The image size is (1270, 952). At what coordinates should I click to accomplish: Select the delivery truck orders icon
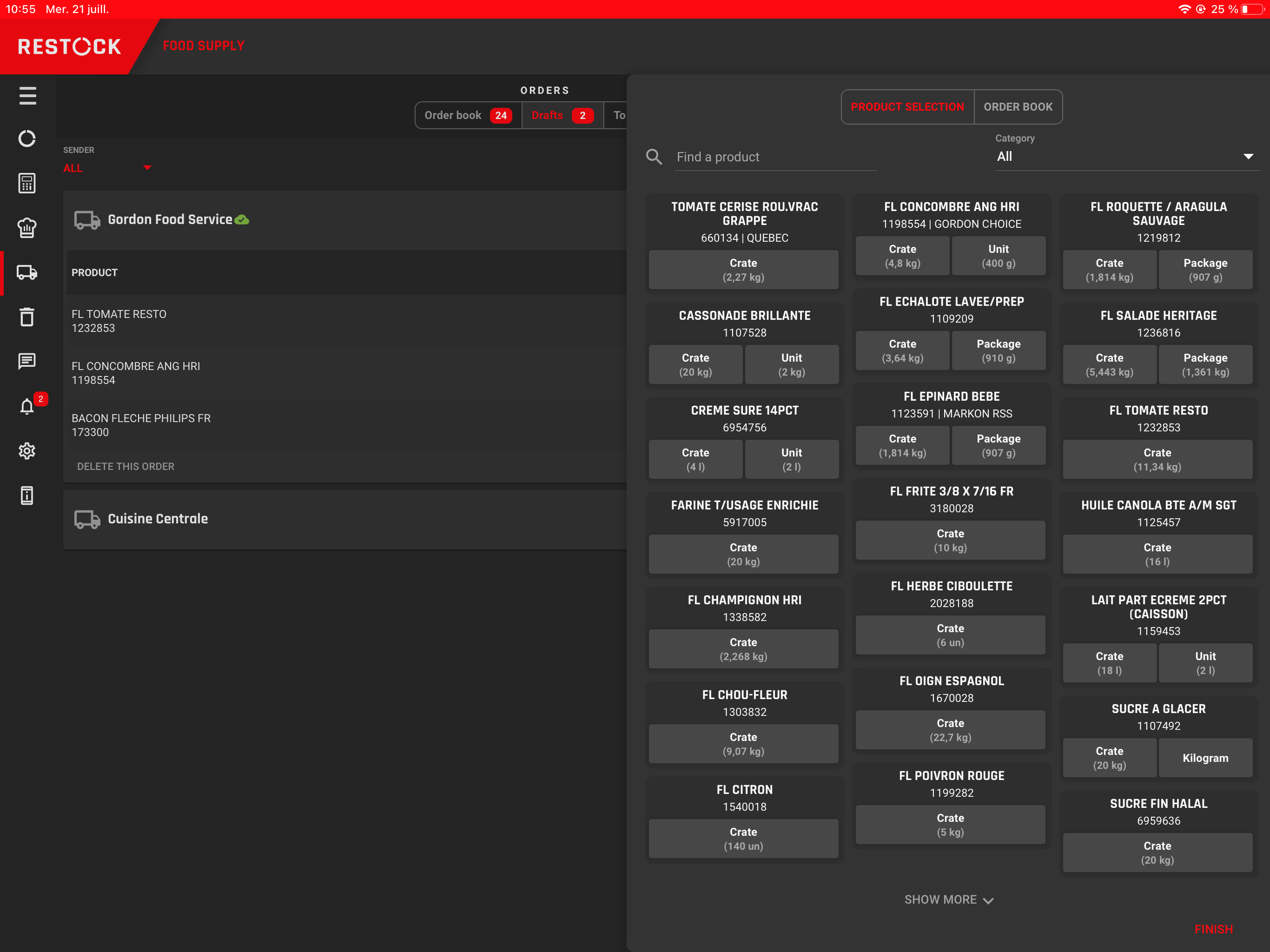[x=27, y=272]
